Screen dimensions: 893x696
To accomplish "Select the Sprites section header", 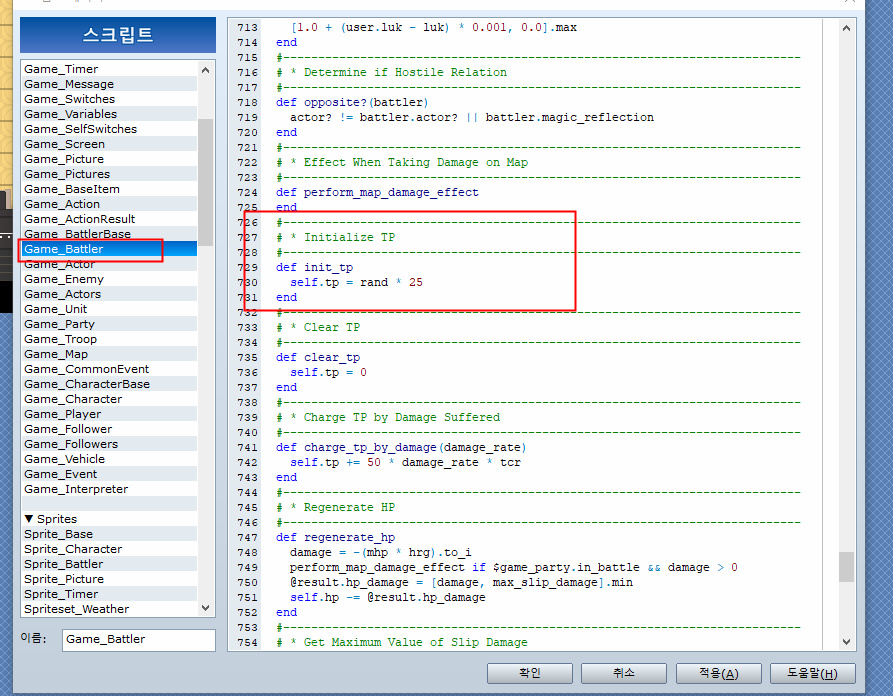I will [109, 519].
